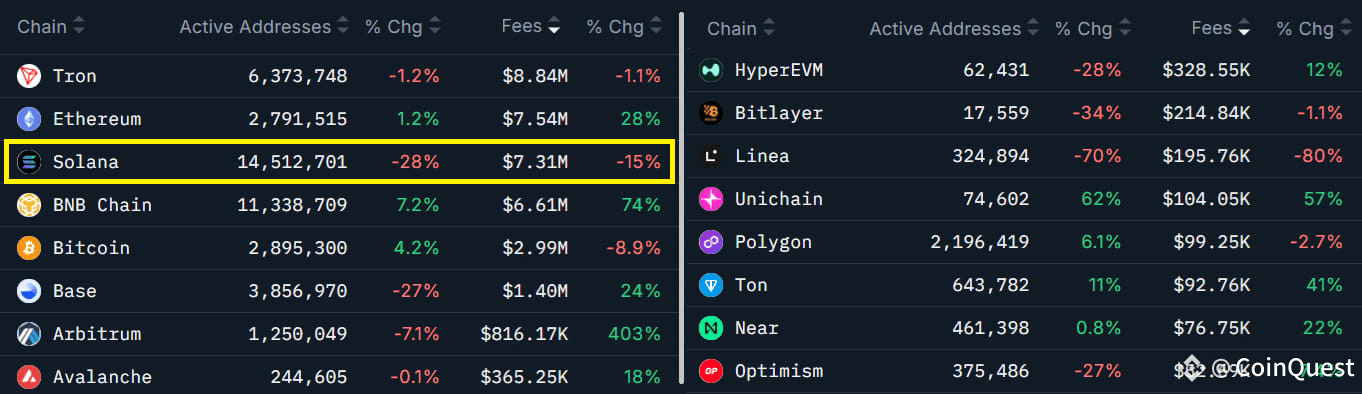
Task: Sort right table by Active Addresses
Action: coord(955,29)
